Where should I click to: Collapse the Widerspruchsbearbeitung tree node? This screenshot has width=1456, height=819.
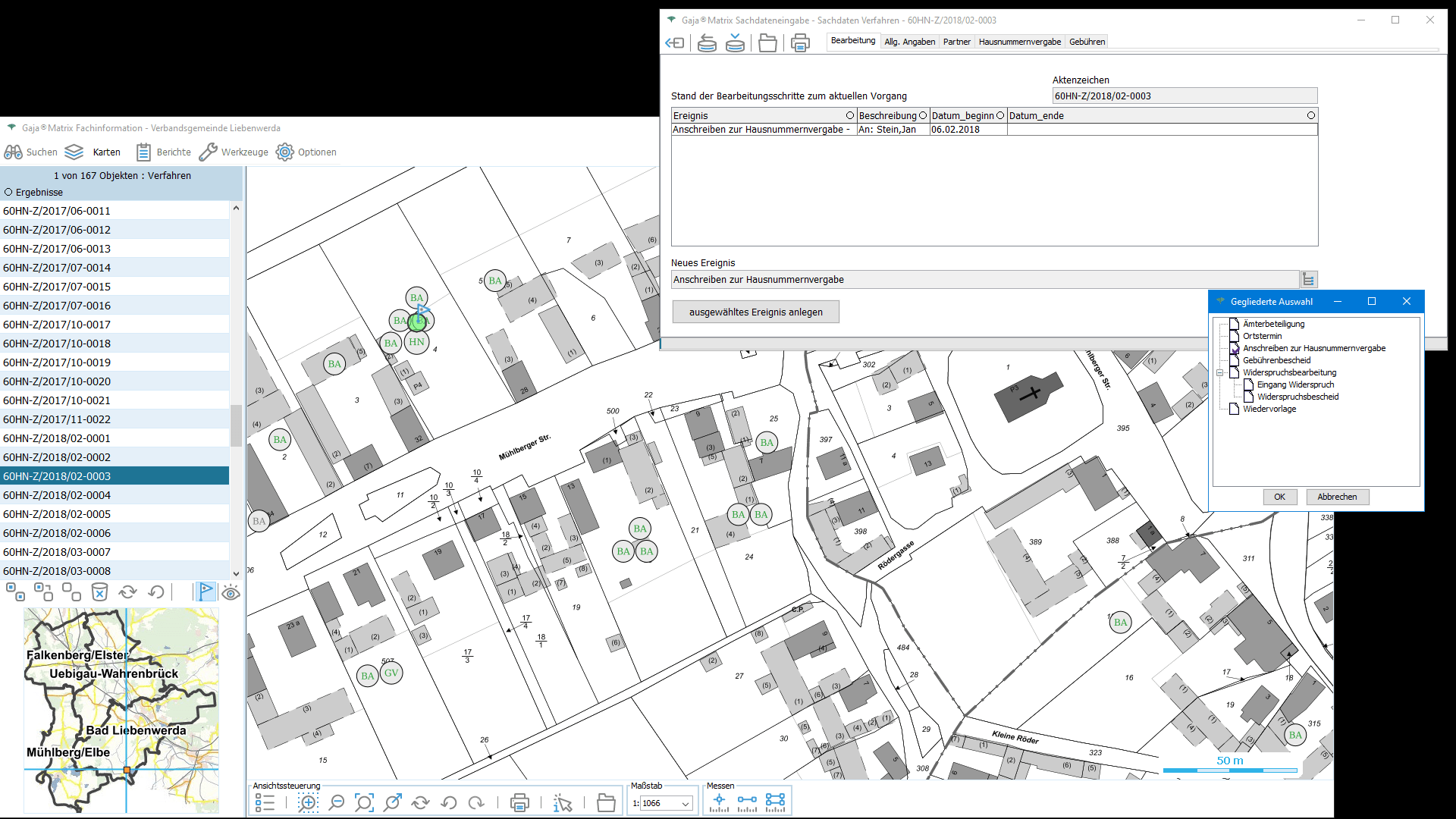pos(1219,373)
